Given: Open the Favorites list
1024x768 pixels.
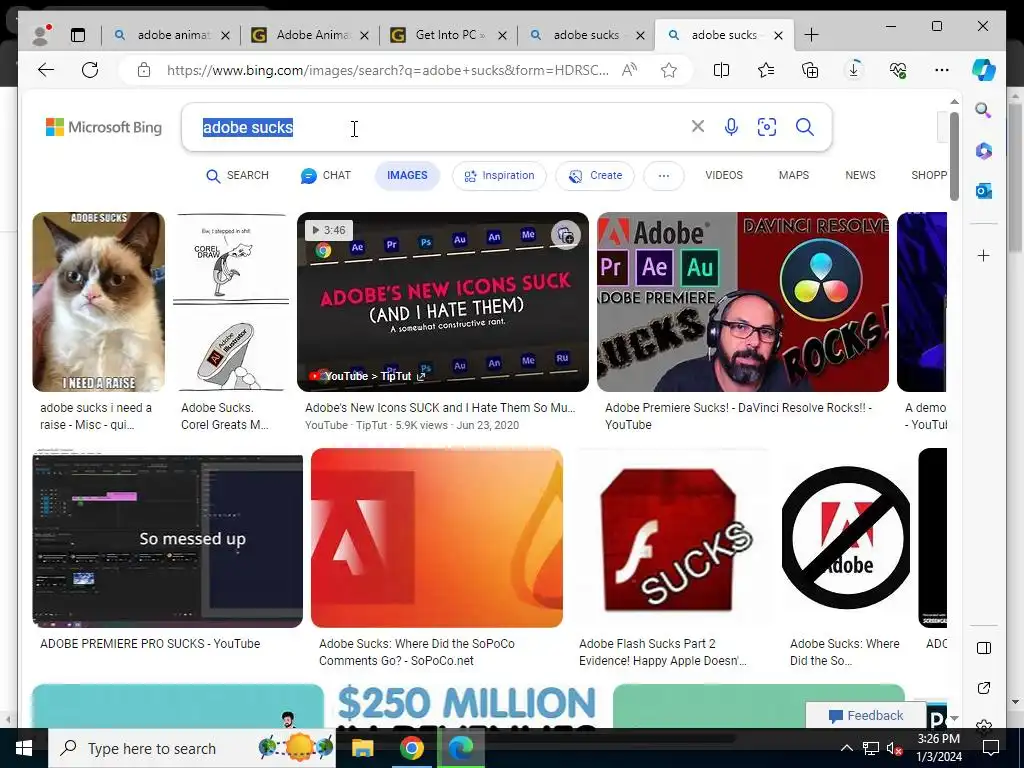Looking at the screenshot, I should tap(765, 70).
